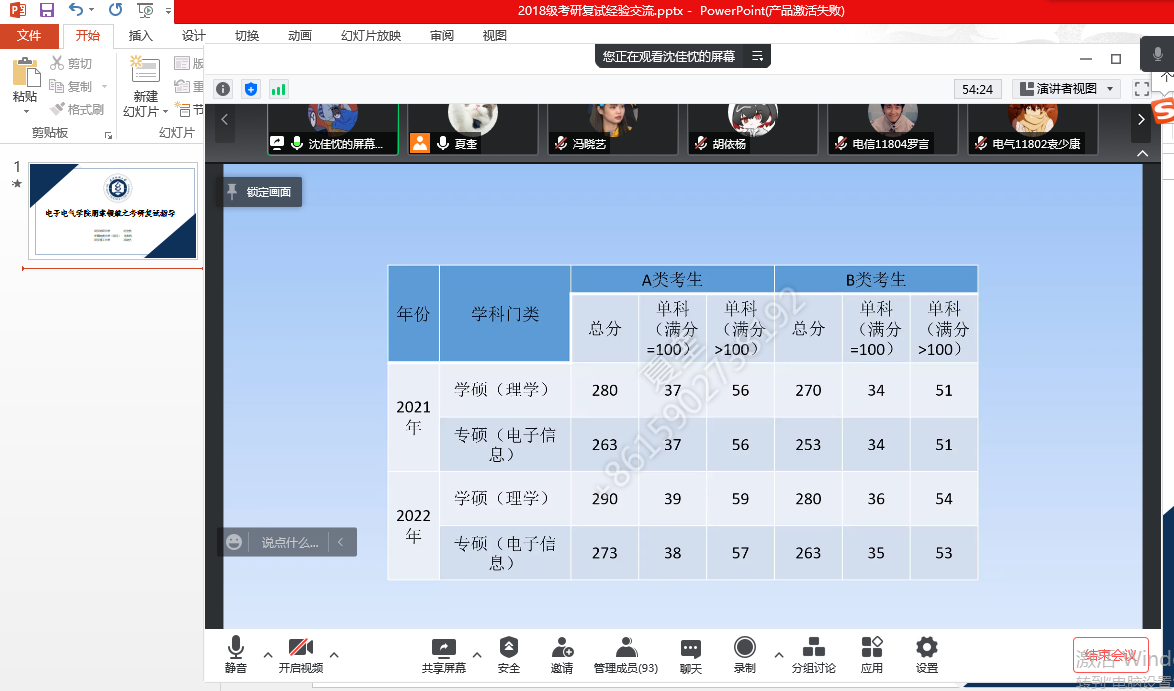The width and height of the screenshot is (1174, 691).
Task: Open 管理成员(93) participants list
Action: pos(626,648)
